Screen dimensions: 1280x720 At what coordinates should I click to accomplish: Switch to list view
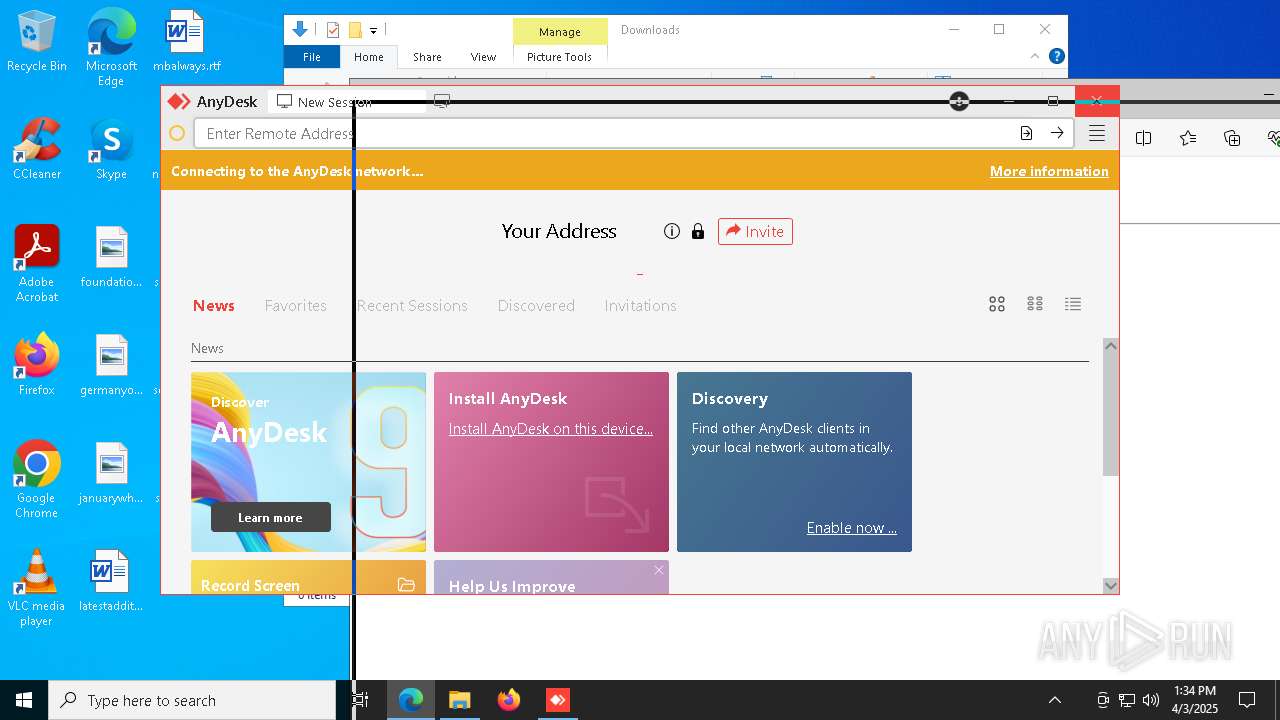[x=1073, y=304]
